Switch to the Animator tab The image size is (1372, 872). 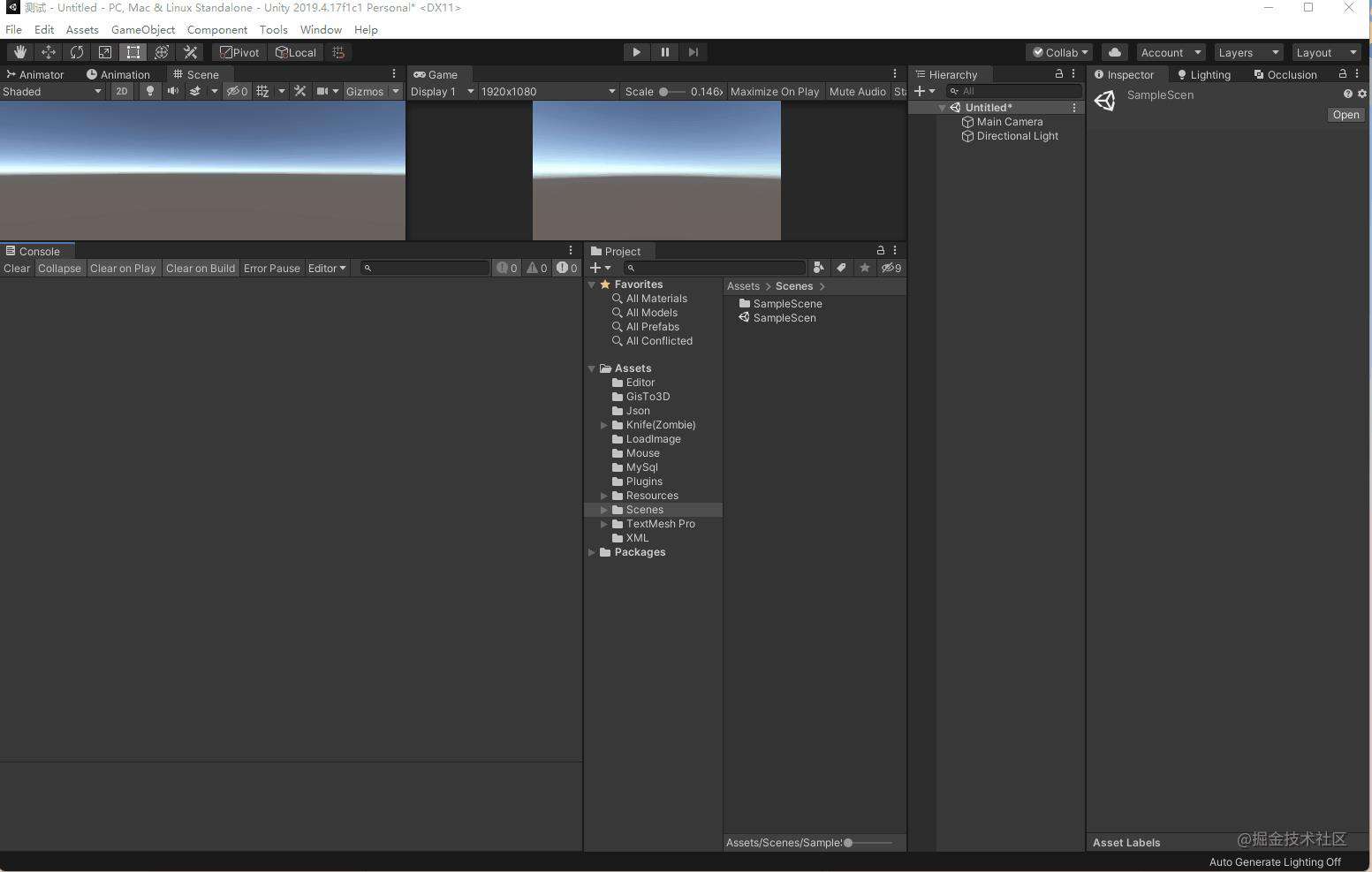click(35, 74)
